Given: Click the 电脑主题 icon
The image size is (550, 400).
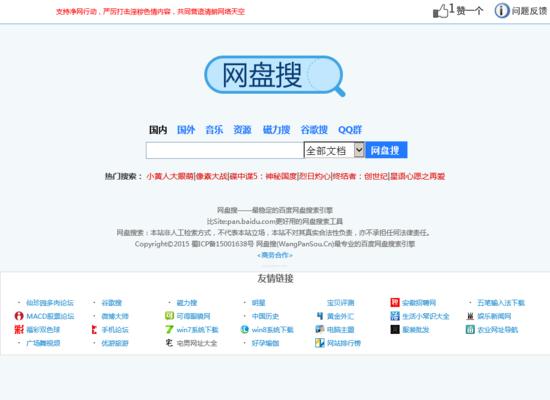Looking at the screenshot, I should coord(320,329).
